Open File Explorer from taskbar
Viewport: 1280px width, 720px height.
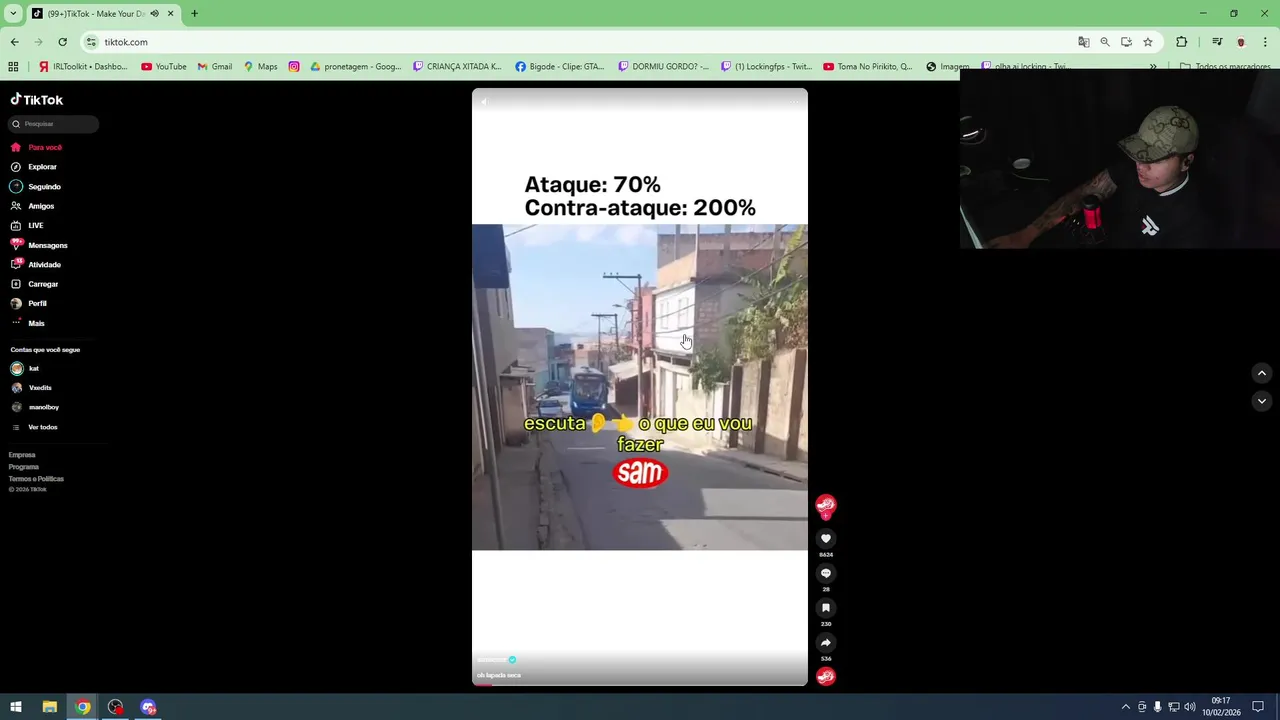coord(49,707)
